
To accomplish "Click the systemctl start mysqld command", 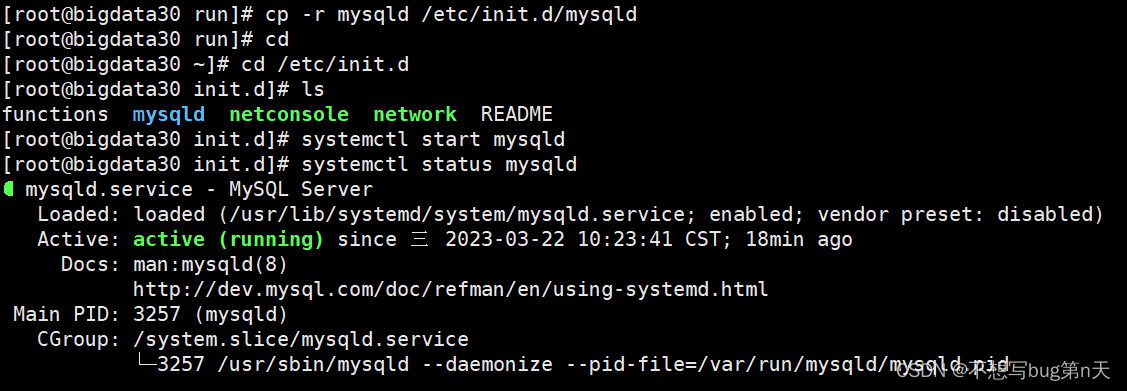I will (433, 139).
